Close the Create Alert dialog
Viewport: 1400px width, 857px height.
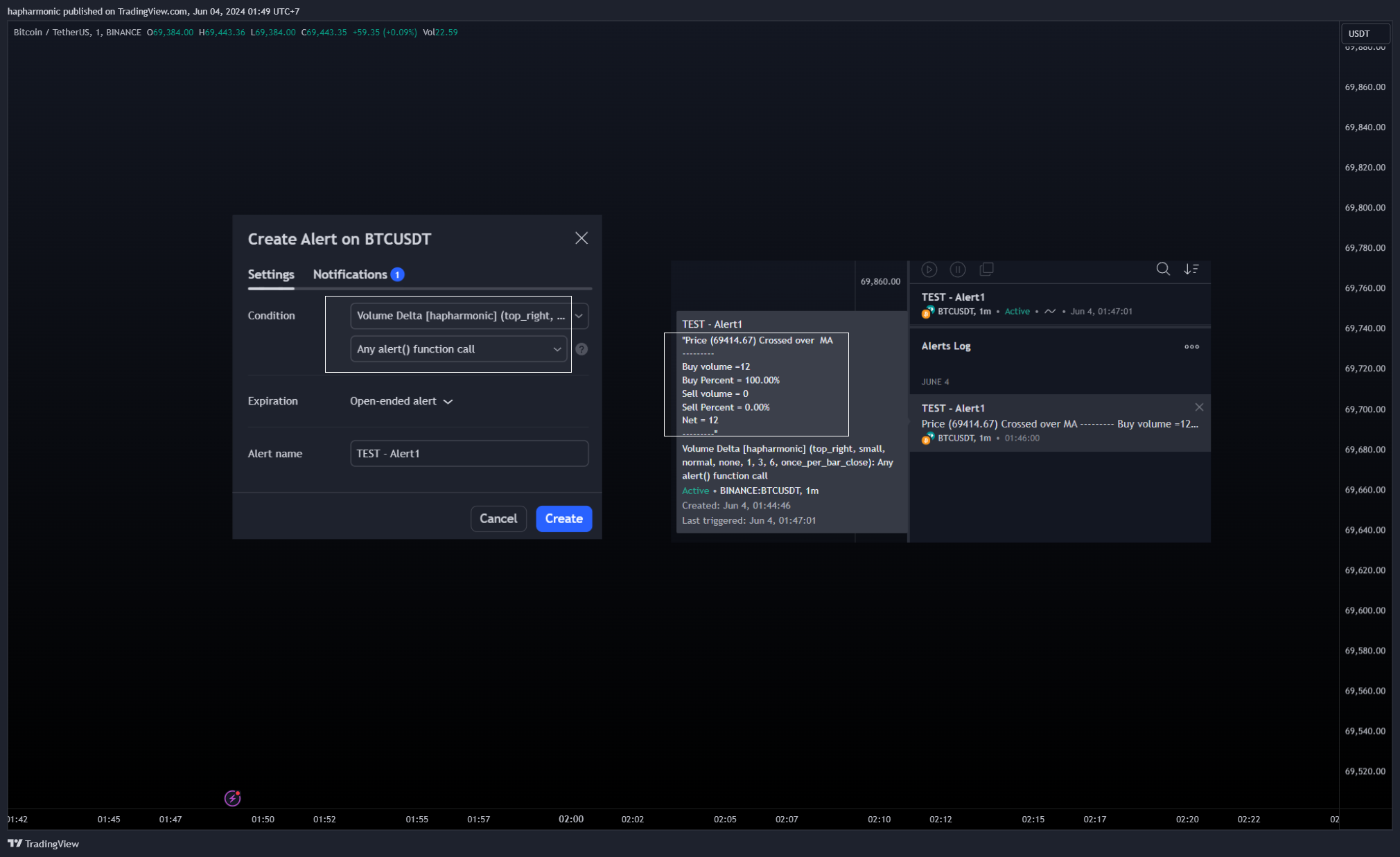(581, 238)
